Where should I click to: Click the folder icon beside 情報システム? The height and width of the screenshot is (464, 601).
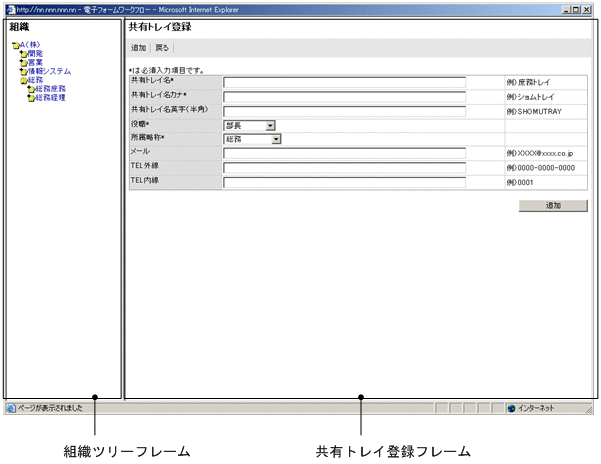(23, 72)
